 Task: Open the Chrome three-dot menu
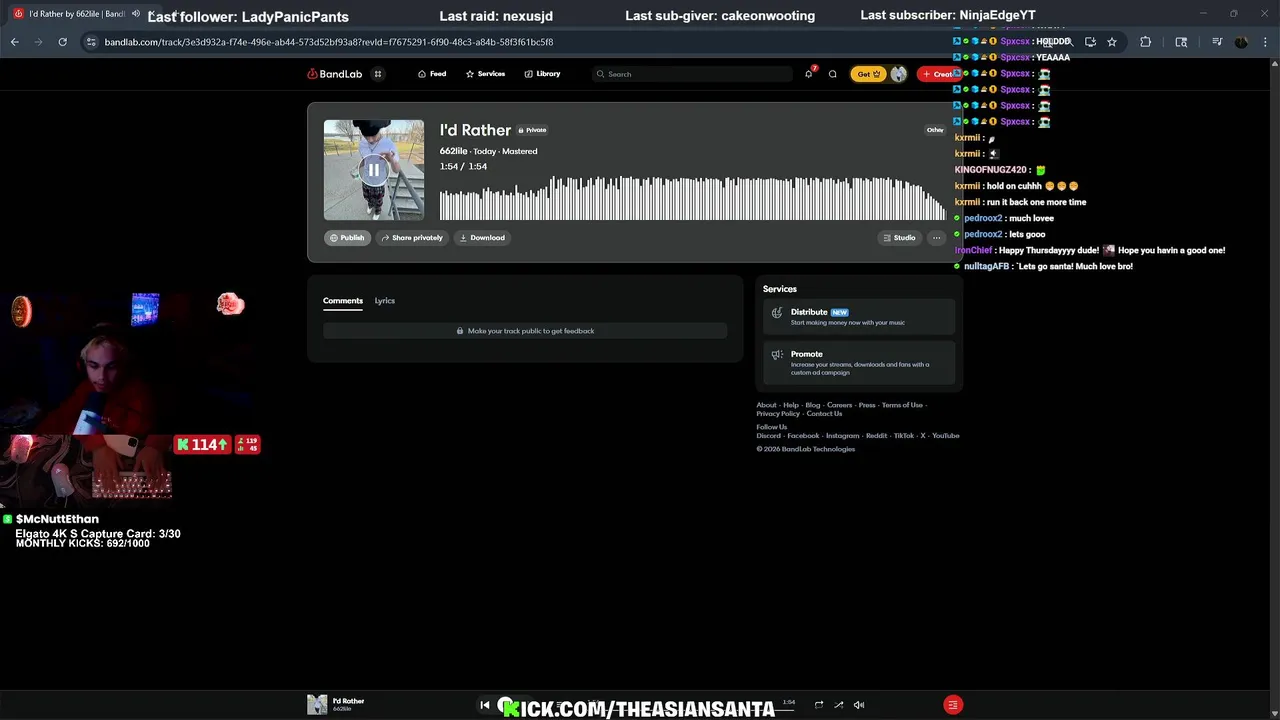point(1265,42)
